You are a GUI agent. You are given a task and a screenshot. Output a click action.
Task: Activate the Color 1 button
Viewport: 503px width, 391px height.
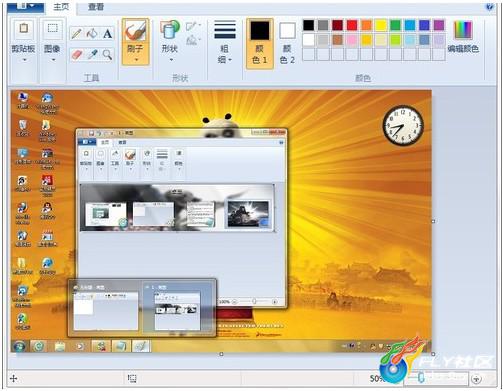[x=260, y=44]
